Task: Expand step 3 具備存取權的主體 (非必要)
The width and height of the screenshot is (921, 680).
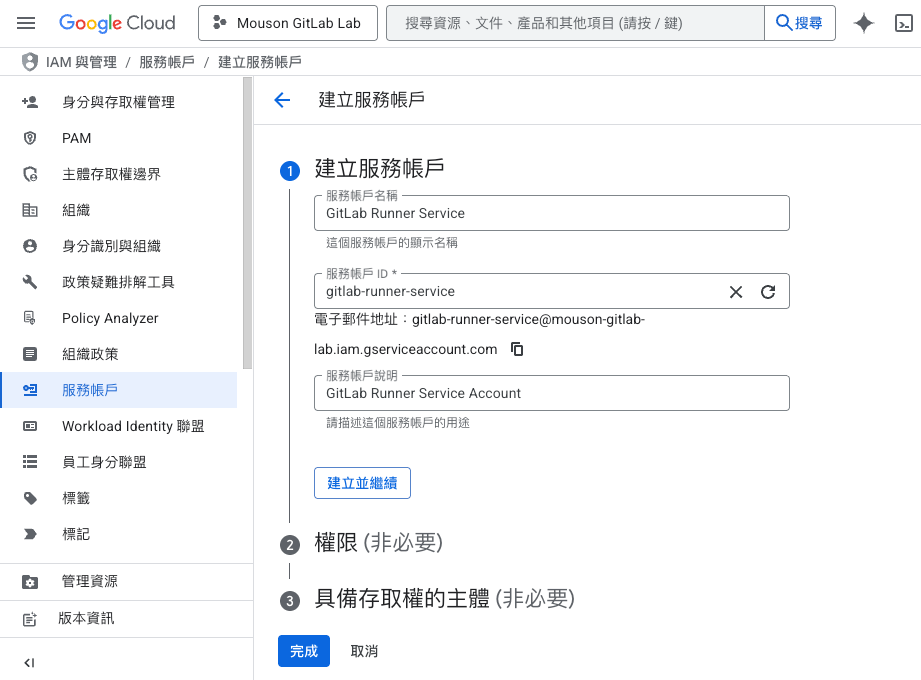Action: (444, 600)
